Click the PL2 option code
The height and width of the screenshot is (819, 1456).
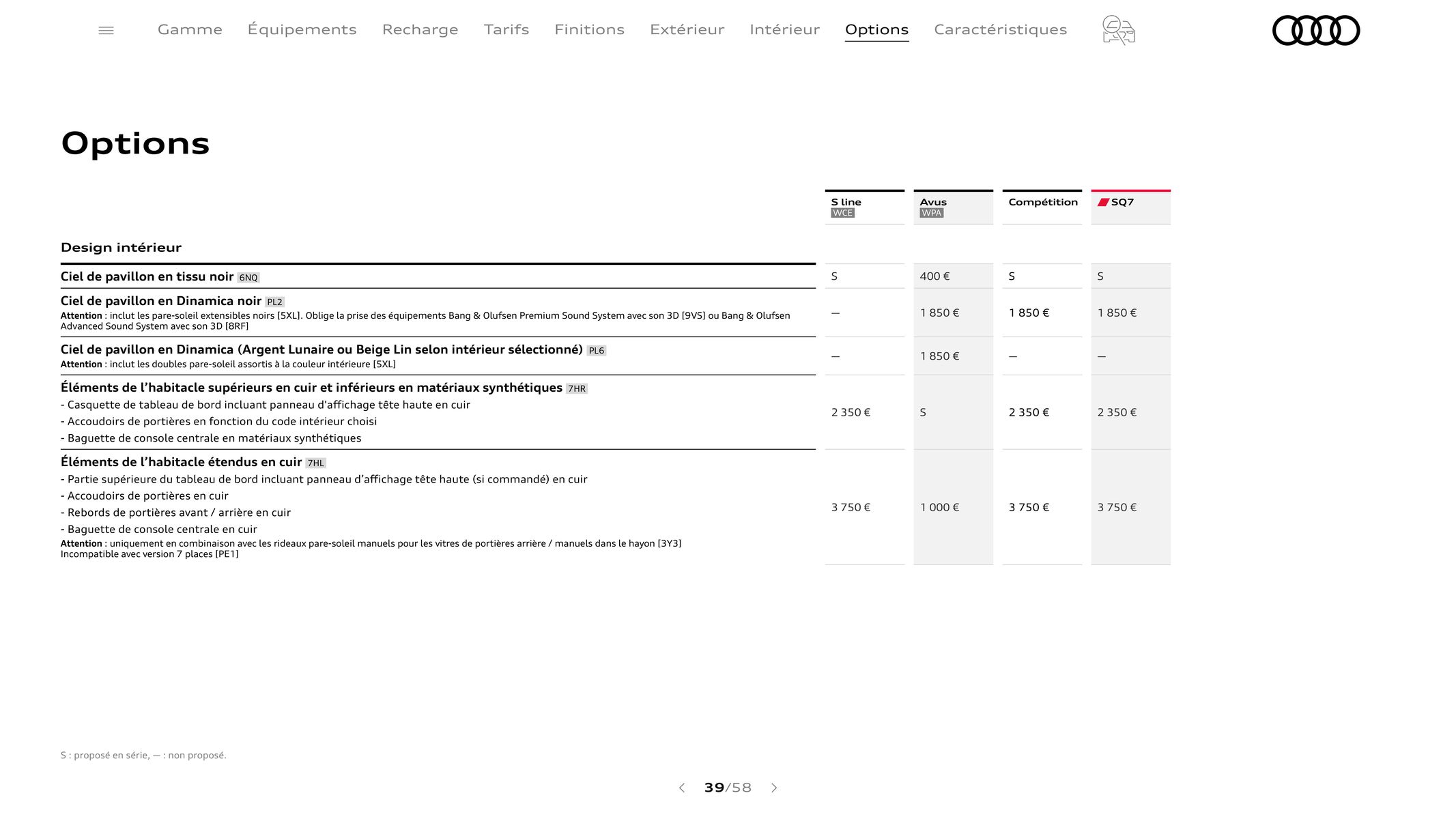[x=274, y=302]
